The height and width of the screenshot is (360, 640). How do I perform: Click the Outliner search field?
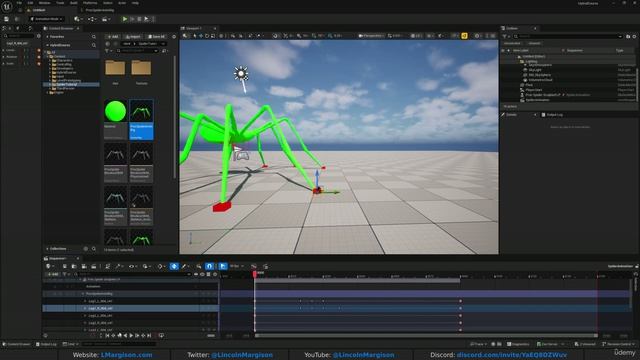pyautogui.click(x=569, y=36)
